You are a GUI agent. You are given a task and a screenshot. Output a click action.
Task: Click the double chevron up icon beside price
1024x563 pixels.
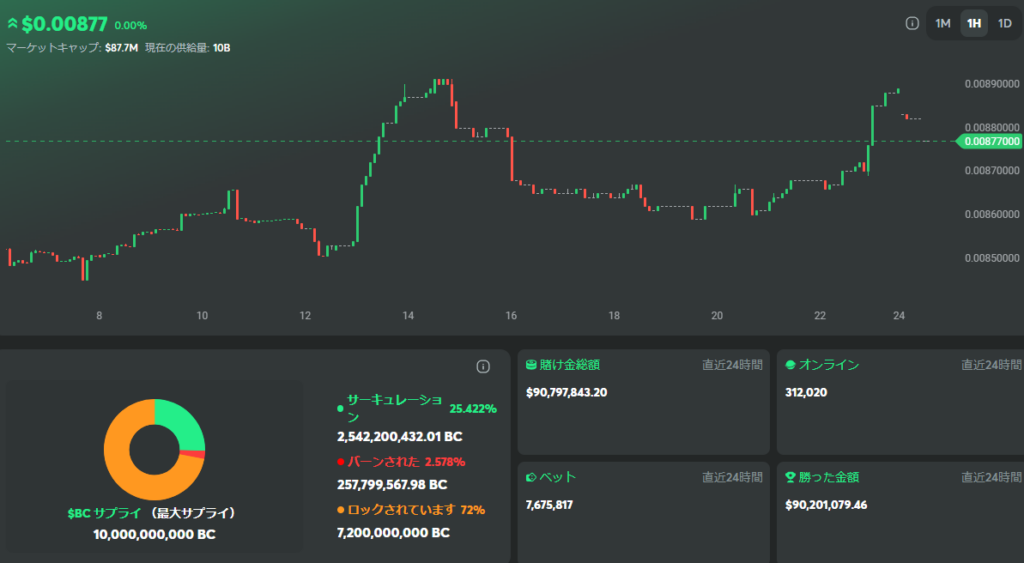[x=13, y=23]
